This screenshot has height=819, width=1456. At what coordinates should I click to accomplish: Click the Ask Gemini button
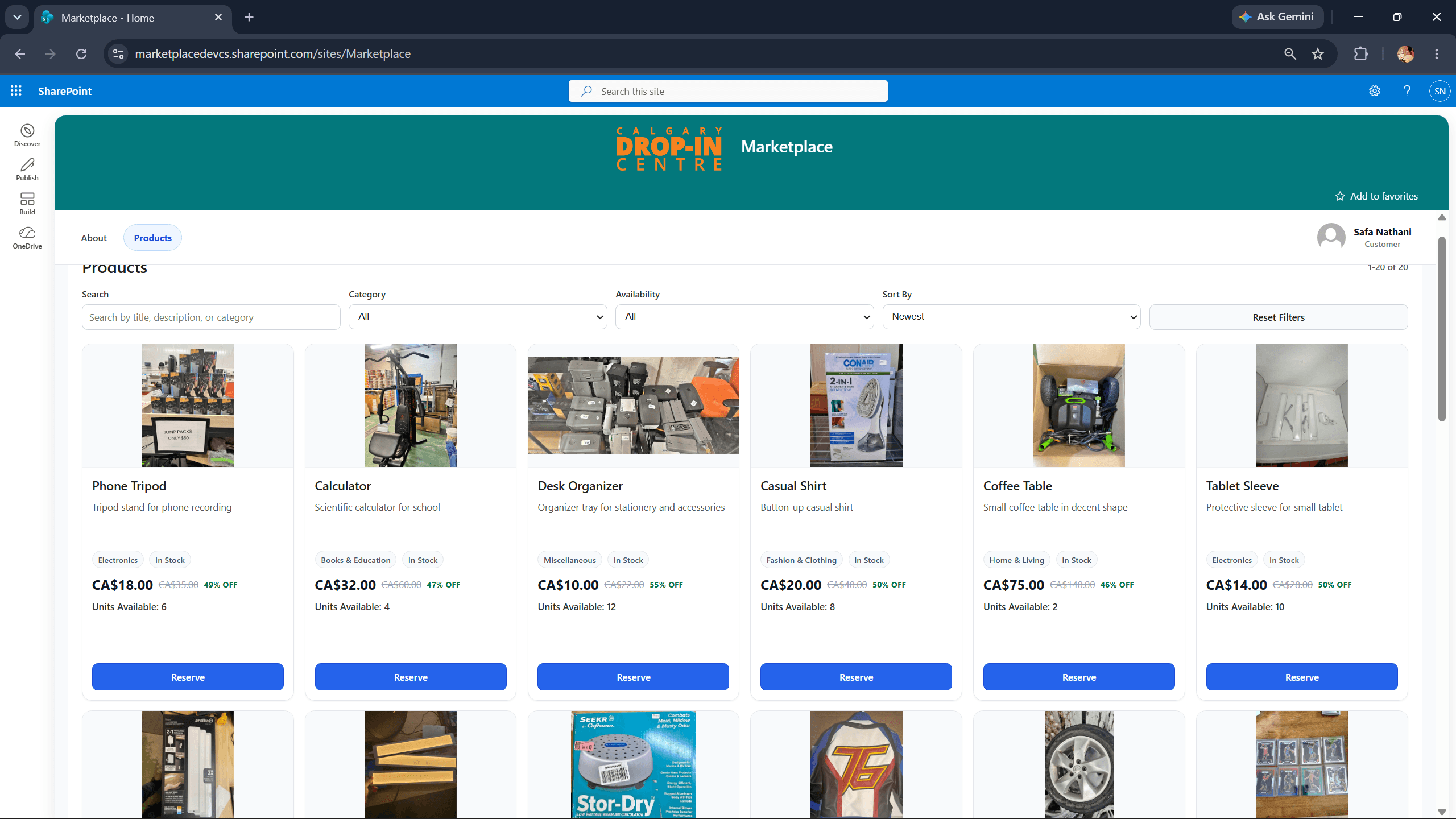coord(1277,17)
